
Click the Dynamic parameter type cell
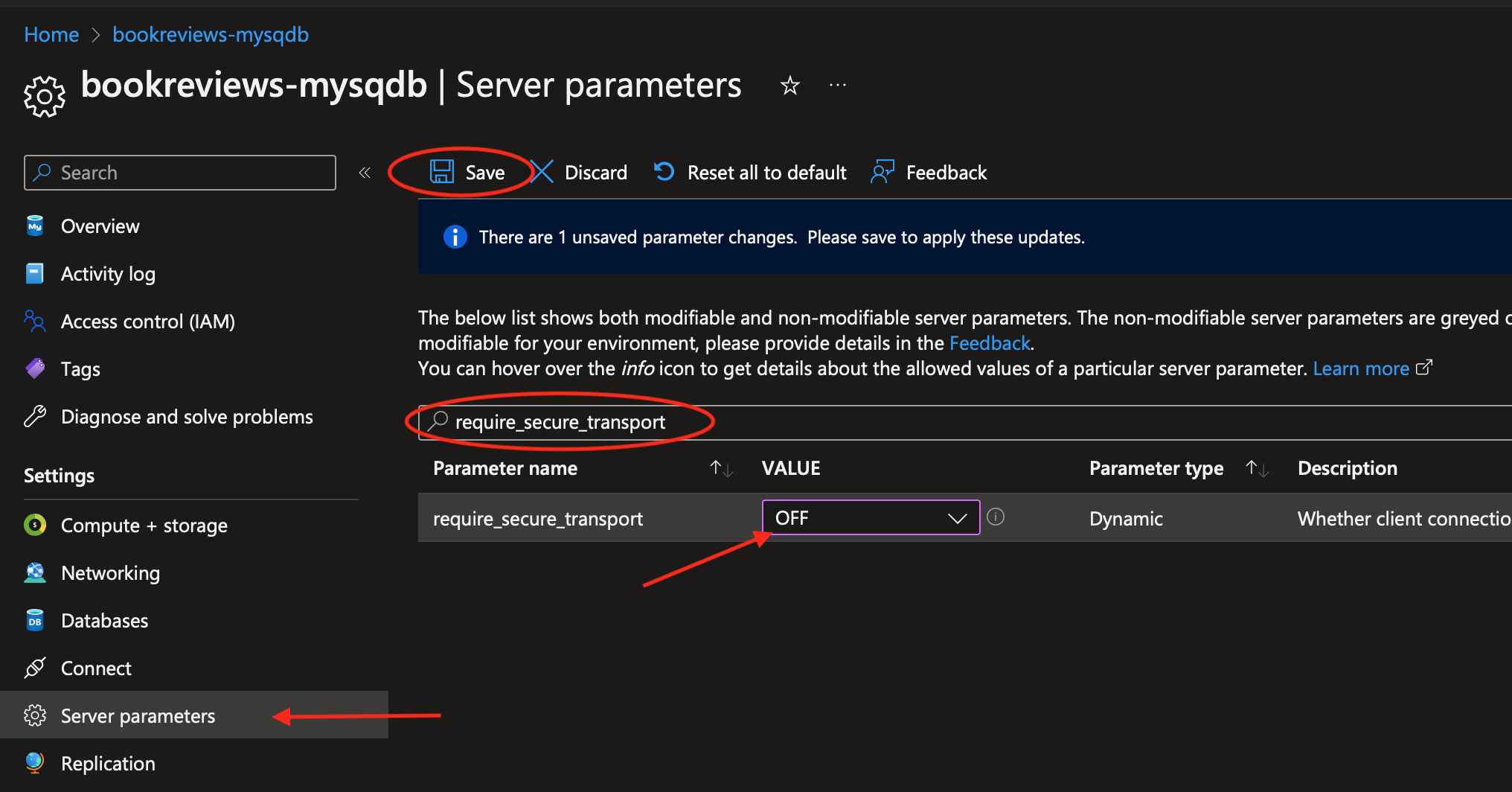pos(1126,519)
